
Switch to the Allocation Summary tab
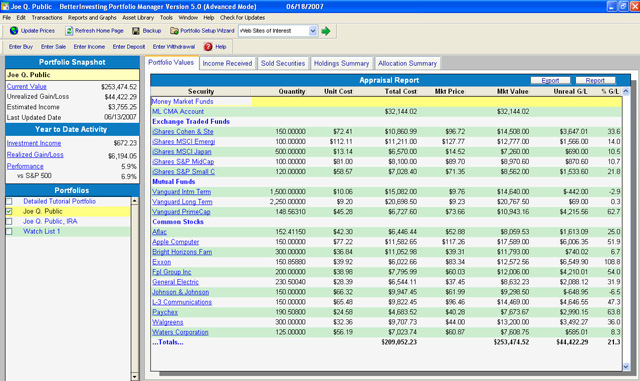407,63
